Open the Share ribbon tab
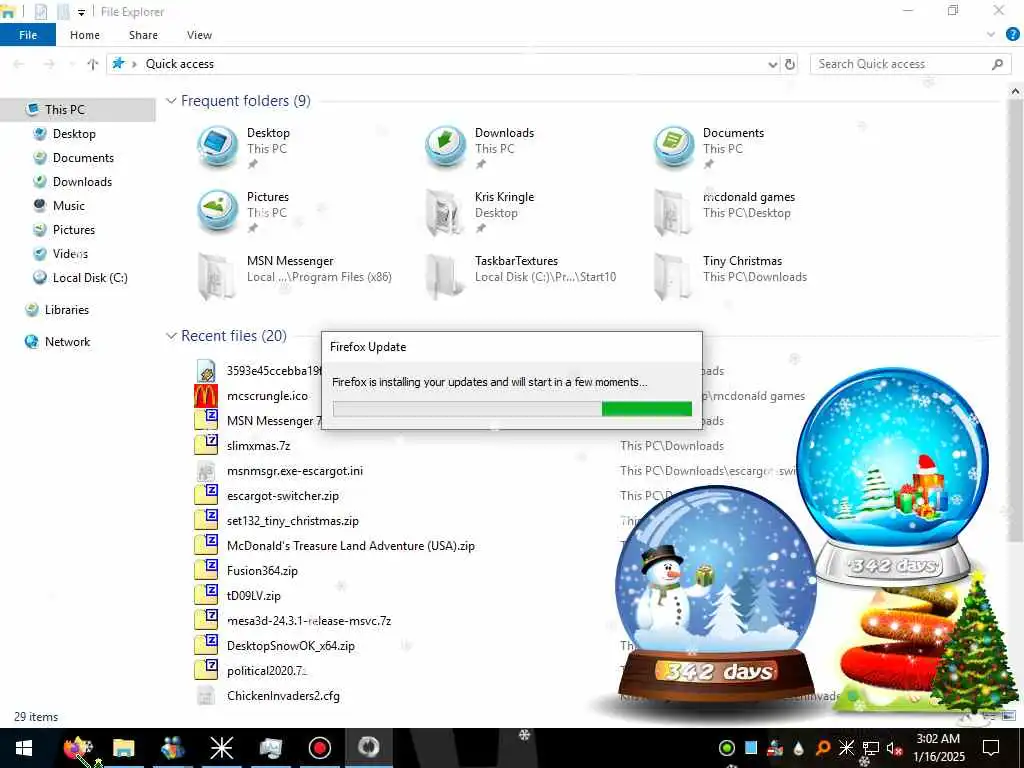This screenshot has height=768, width=1024. [143, 35]
